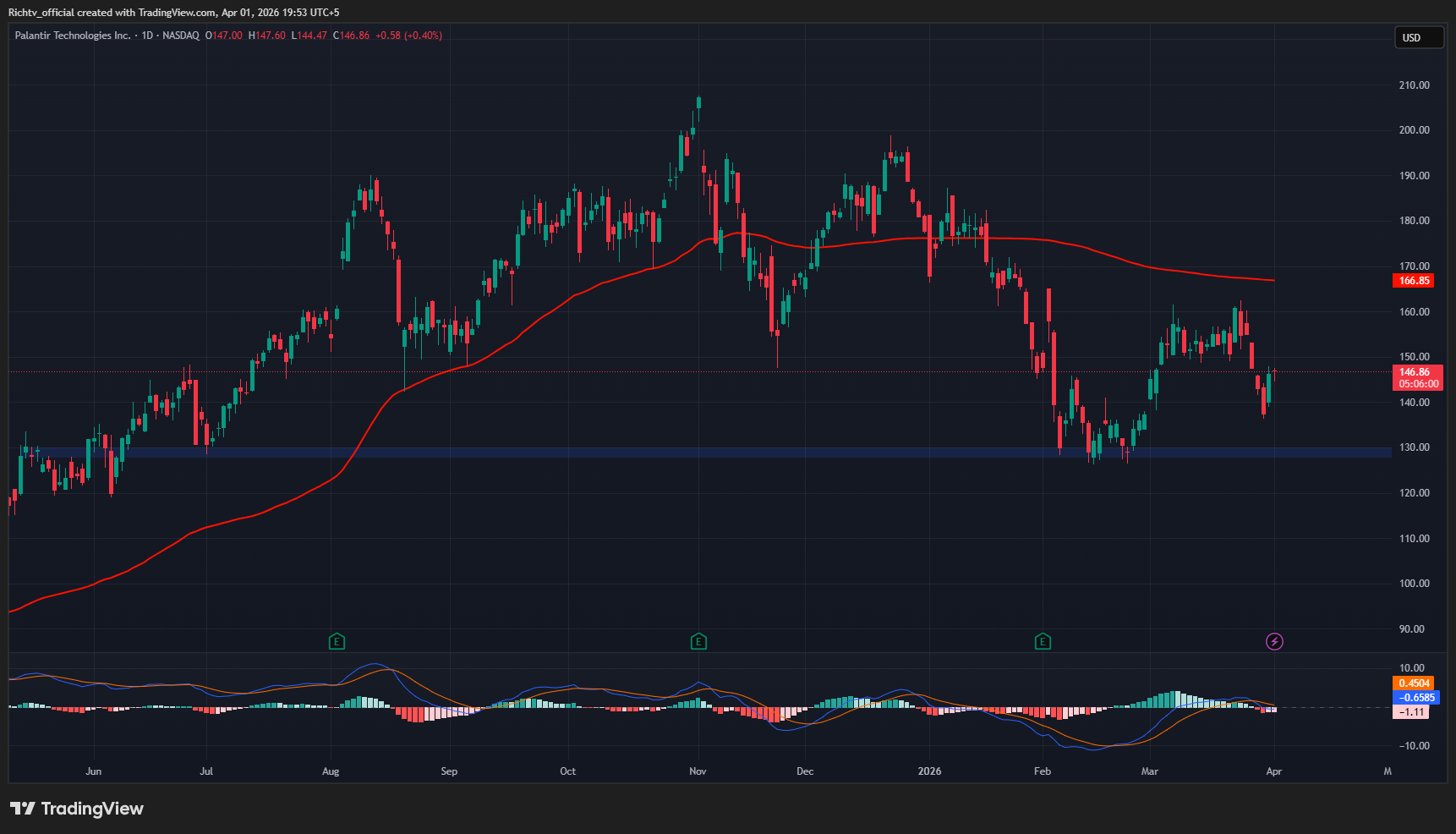Image resolution: width=1456 pixels, height=834 pixels.
Task: Click the Richtv_official created with TradingView.com header
Action: click(173, 13)
